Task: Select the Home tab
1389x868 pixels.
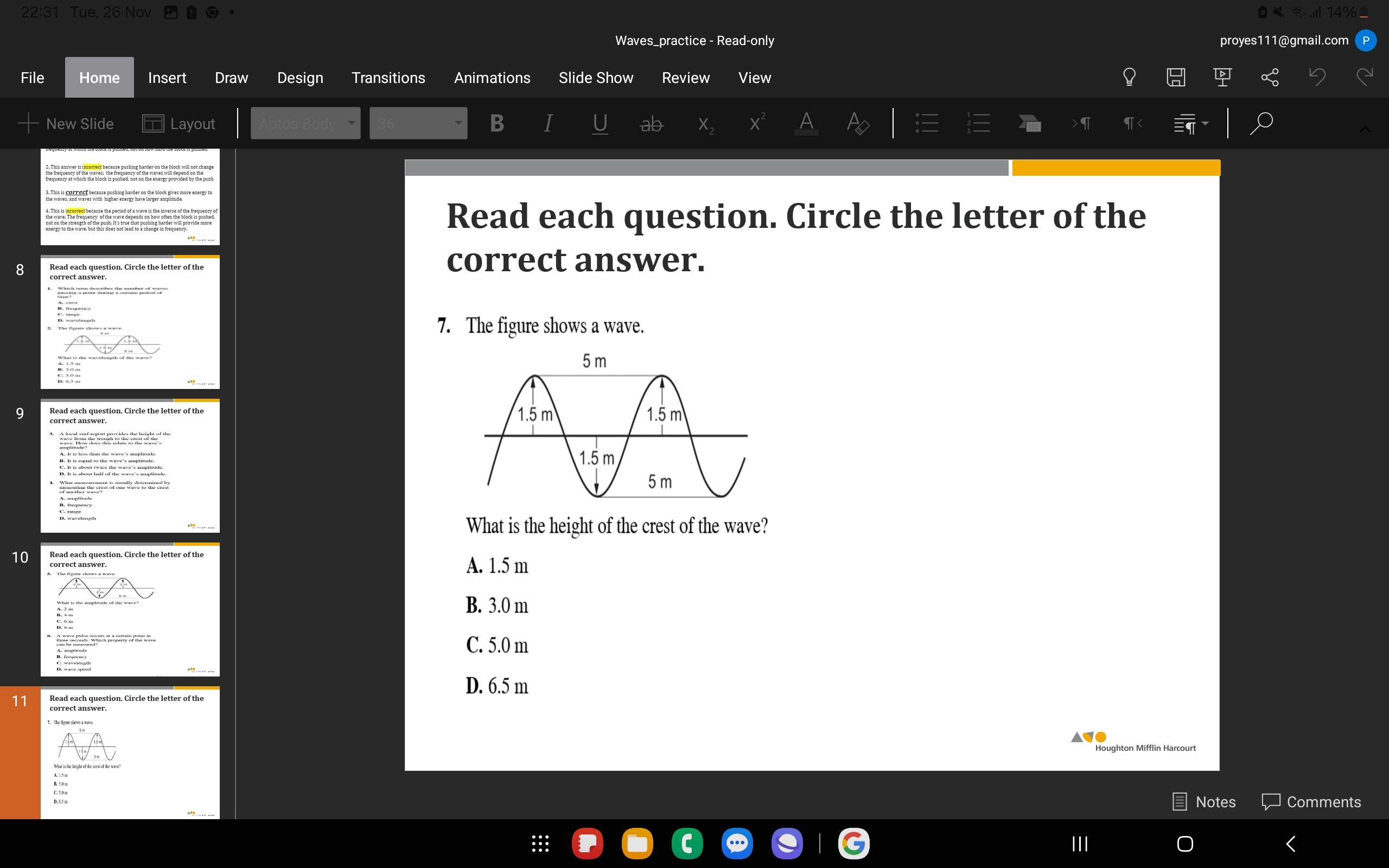Action: click(99, 78)
